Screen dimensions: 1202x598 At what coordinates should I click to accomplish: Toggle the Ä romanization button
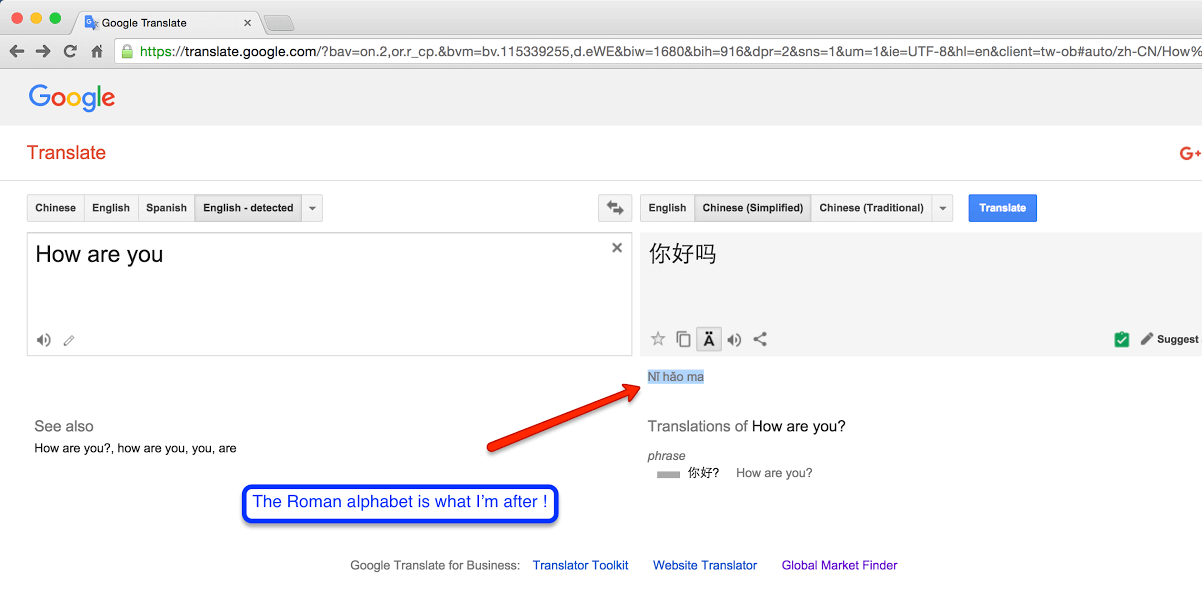click(x=709, y=339)
